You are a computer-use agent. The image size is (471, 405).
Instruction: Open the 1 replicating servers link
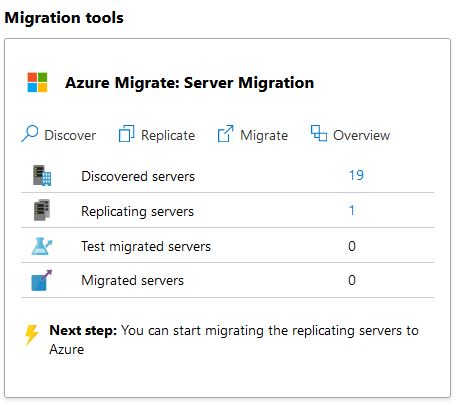352,210
